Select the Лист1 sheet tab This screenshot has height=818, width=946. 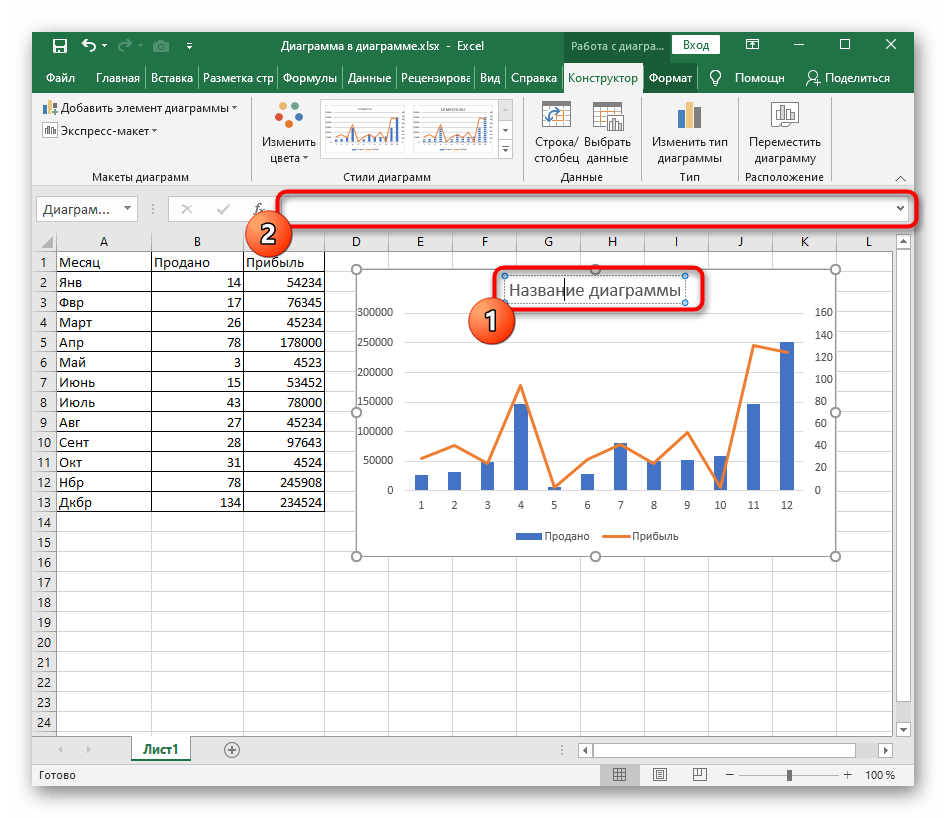pos(160,749)
